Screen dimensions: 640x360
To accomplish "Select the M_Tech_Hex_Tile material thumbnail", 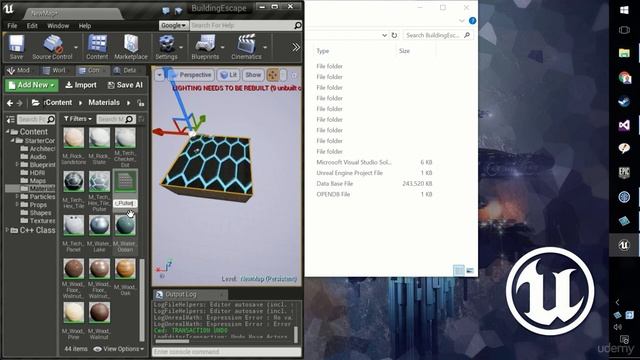I will click(73, 181).
